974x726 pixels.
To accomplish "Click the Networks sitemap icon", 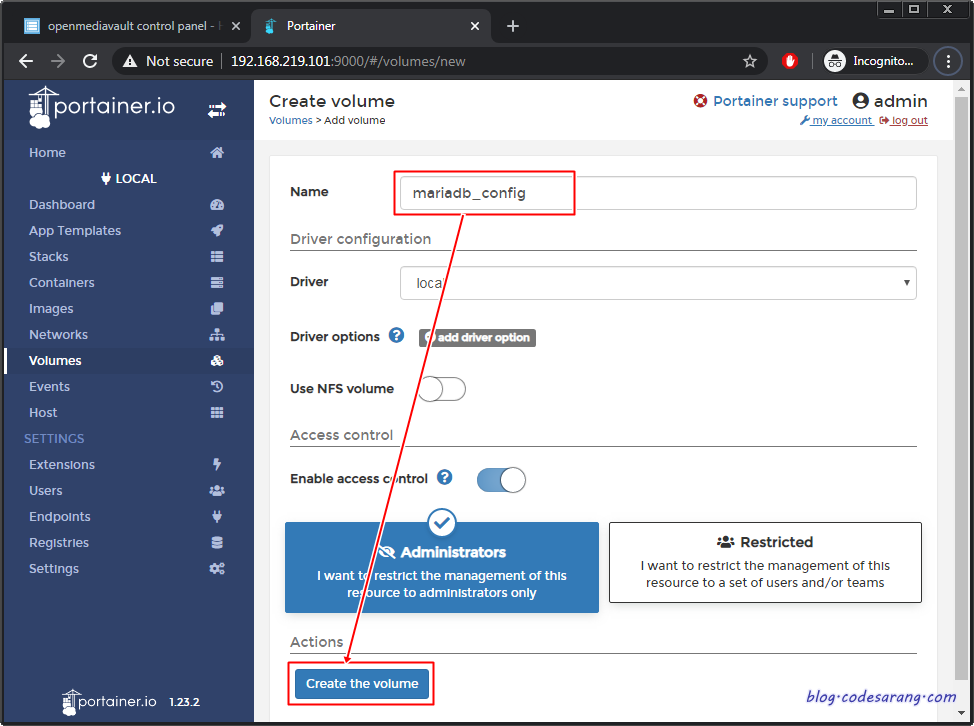I will click(x=217, y=335).
